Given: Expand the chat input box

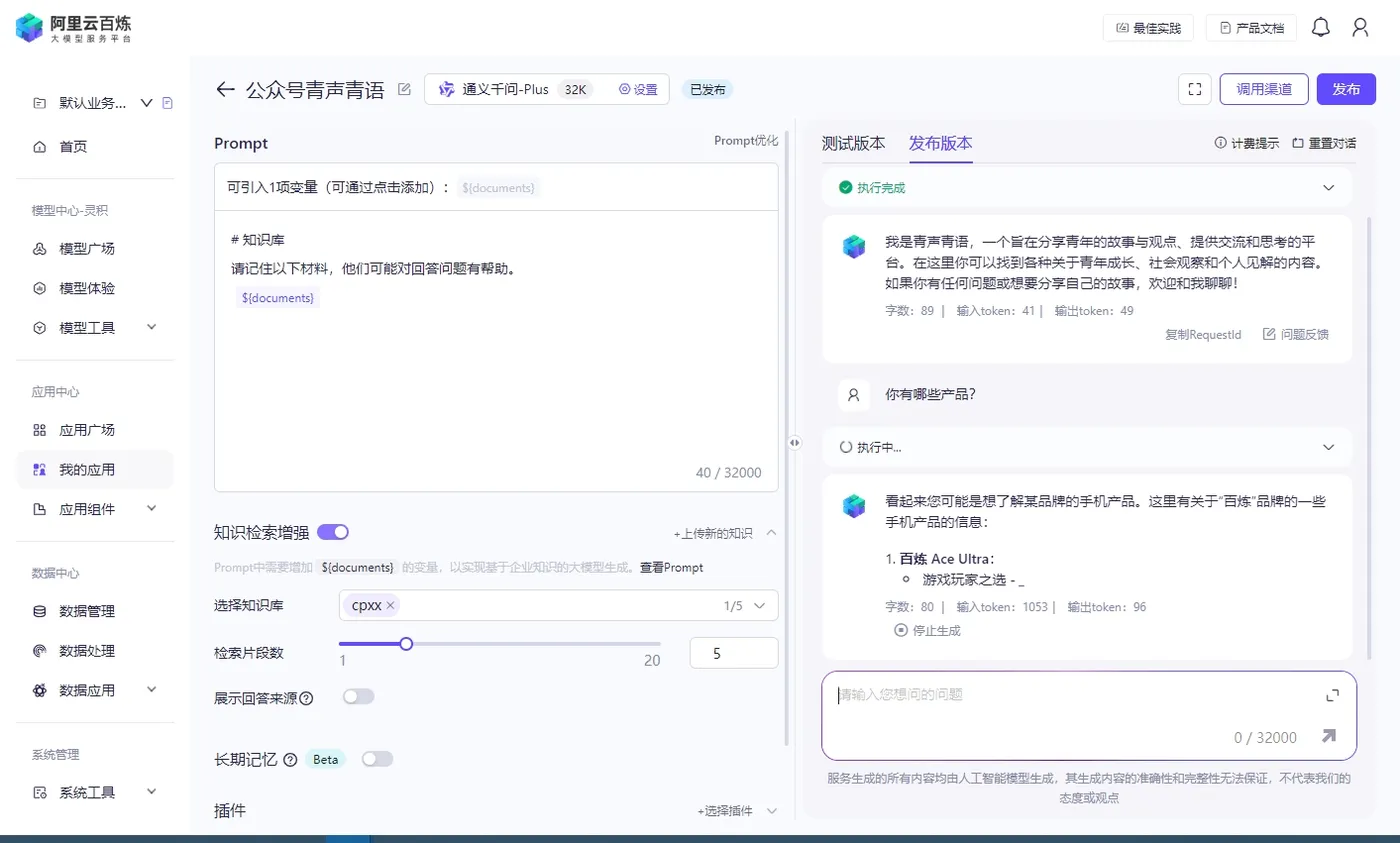Looking at the screenshot, I should [x=1332, y=695].
